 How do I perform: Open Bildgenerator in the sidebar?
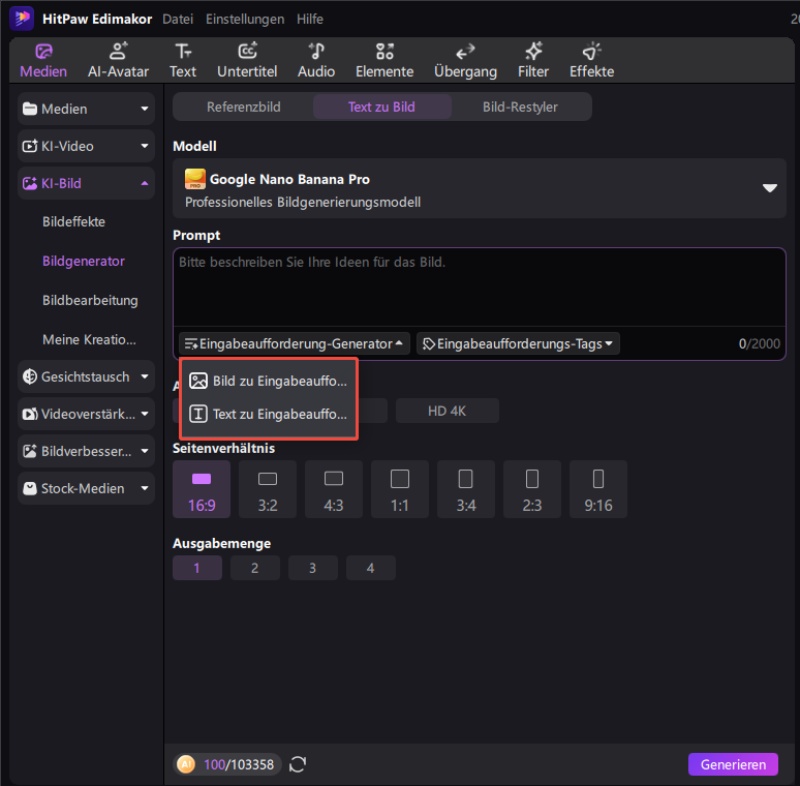tap(84, 261)
